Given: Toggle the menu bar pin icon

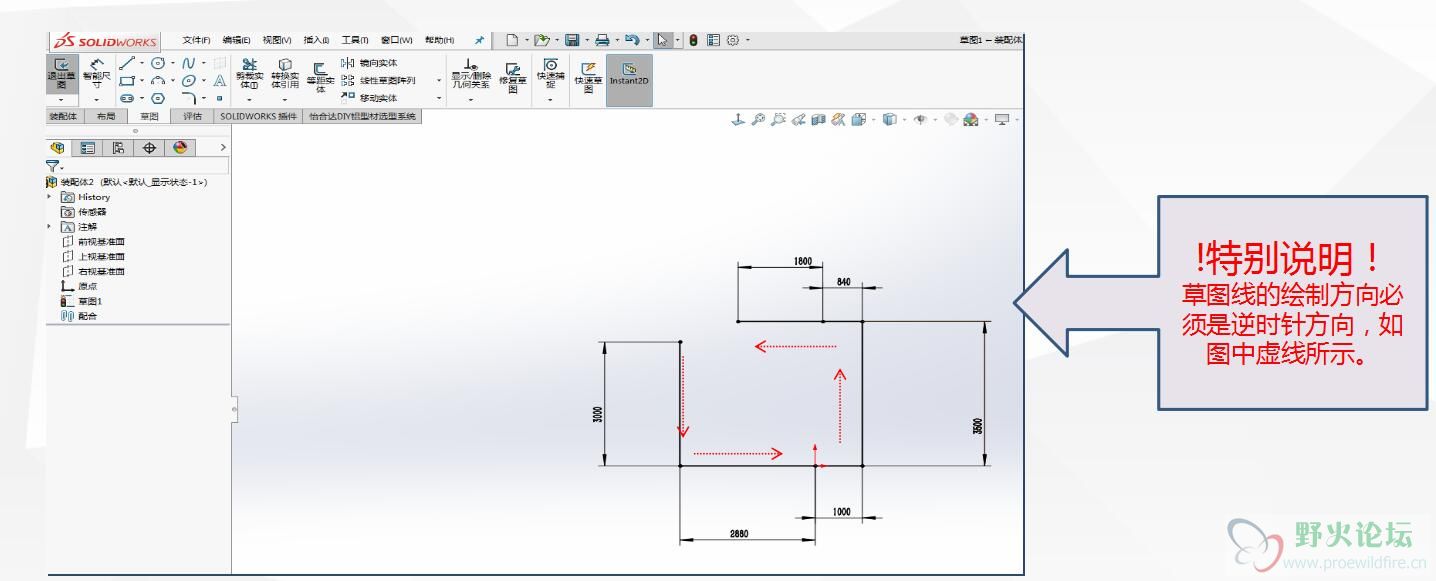Looking at the screenshot, I should click(479, 40).
